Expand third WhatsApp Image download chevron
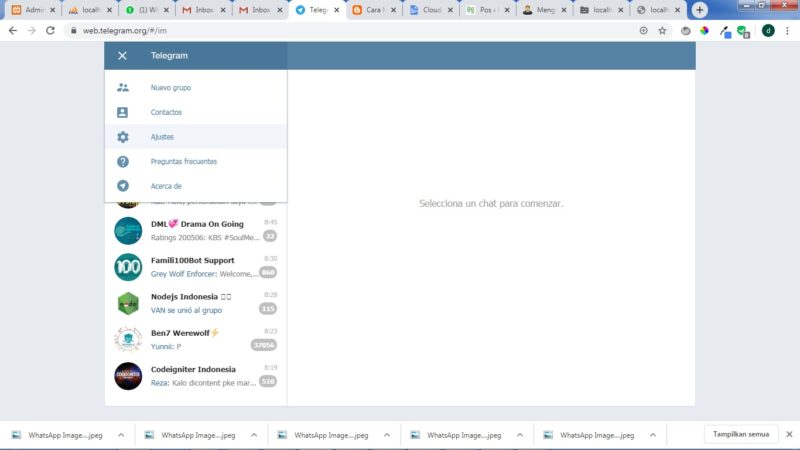This screenshot has height=450, width=800. 387,435
